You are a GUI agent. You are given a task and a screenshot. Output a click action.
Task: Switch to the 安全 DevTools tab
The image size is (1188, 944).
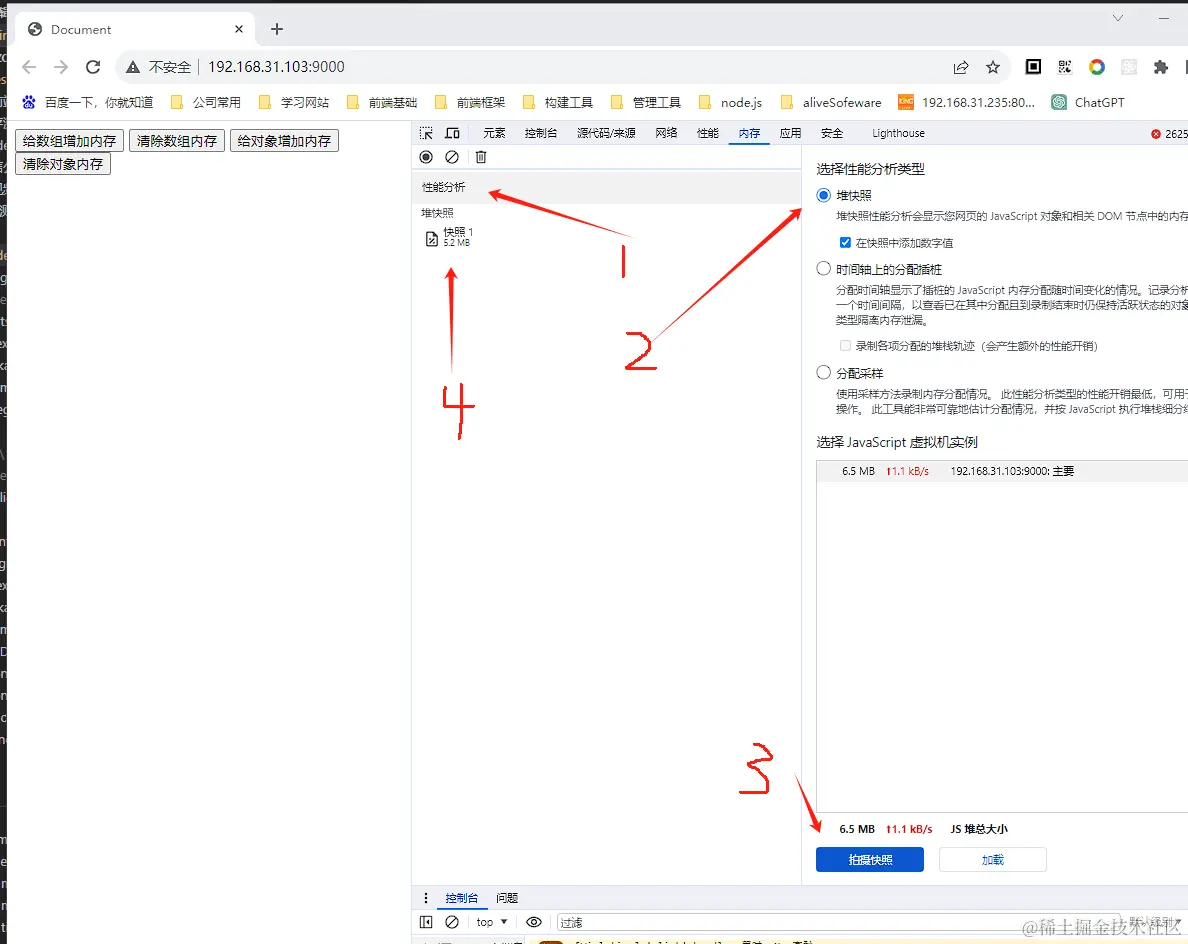(x=832, y=133)
